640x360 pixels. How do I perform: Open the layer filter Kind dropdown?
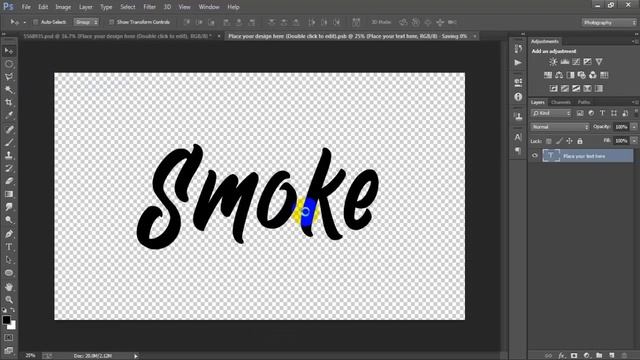(x=551, y=113)
